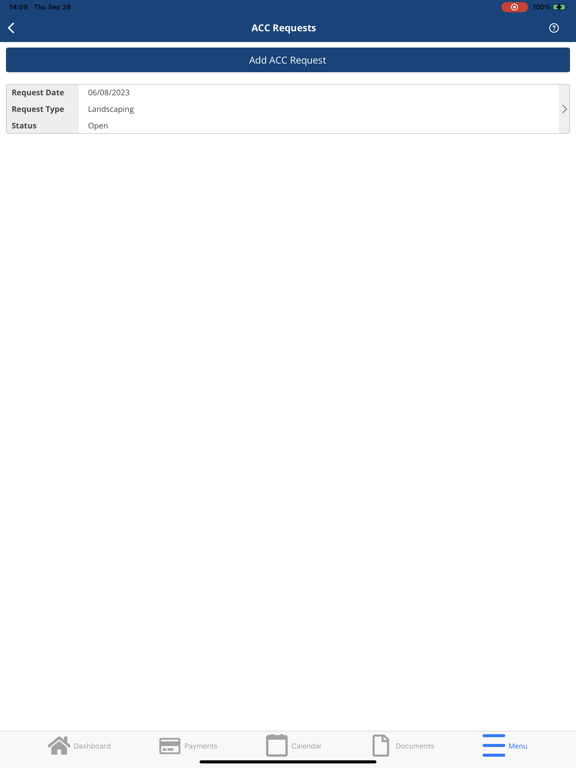The height and width of the screenshot is (768, 576).
Task: Switch to the Payments tab label
Action: [201, 746]
